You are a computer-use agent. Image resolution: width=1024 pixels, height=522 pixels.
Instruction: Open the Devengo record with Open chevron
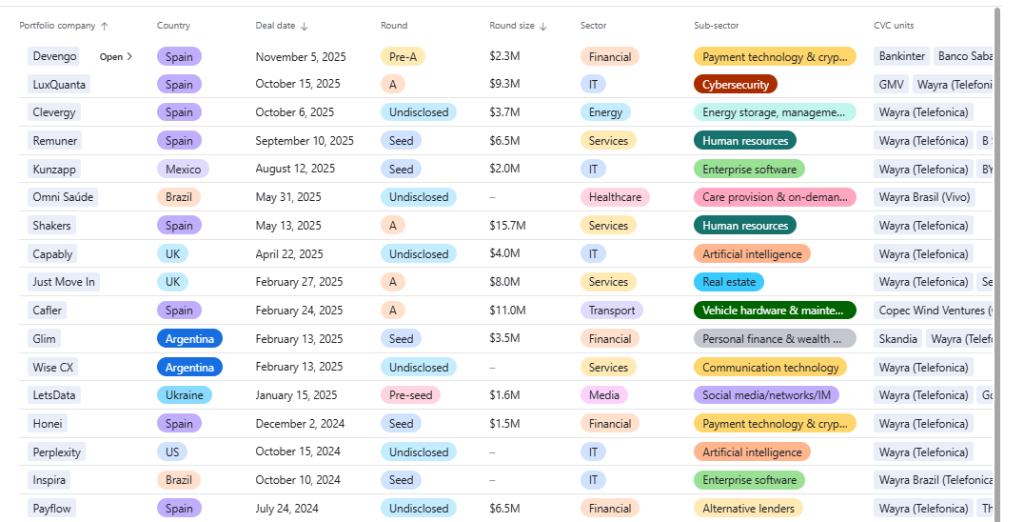(x=116, y=57)
